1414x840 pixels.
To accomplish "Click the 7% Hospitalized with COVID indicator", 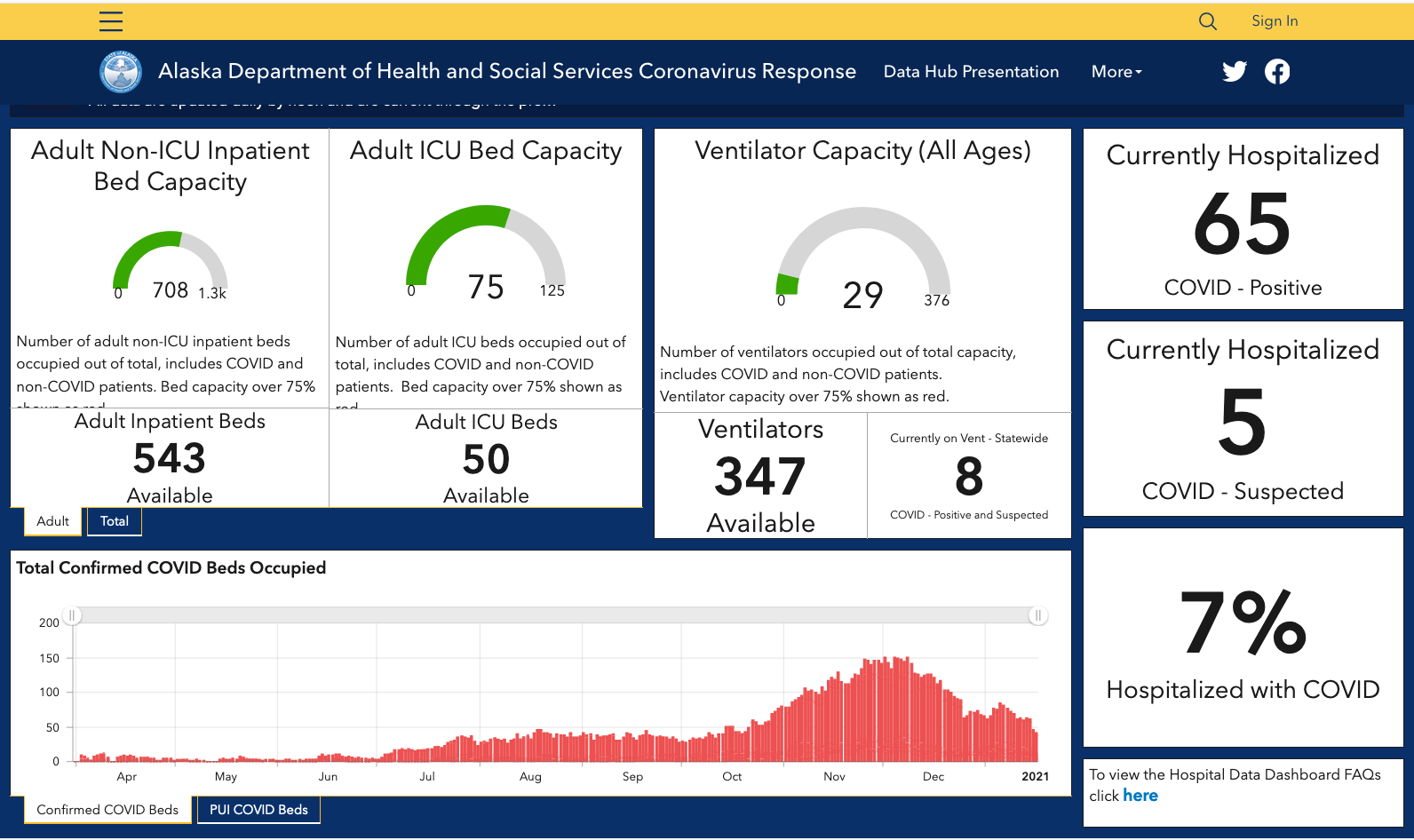I will pos(1243,638).
